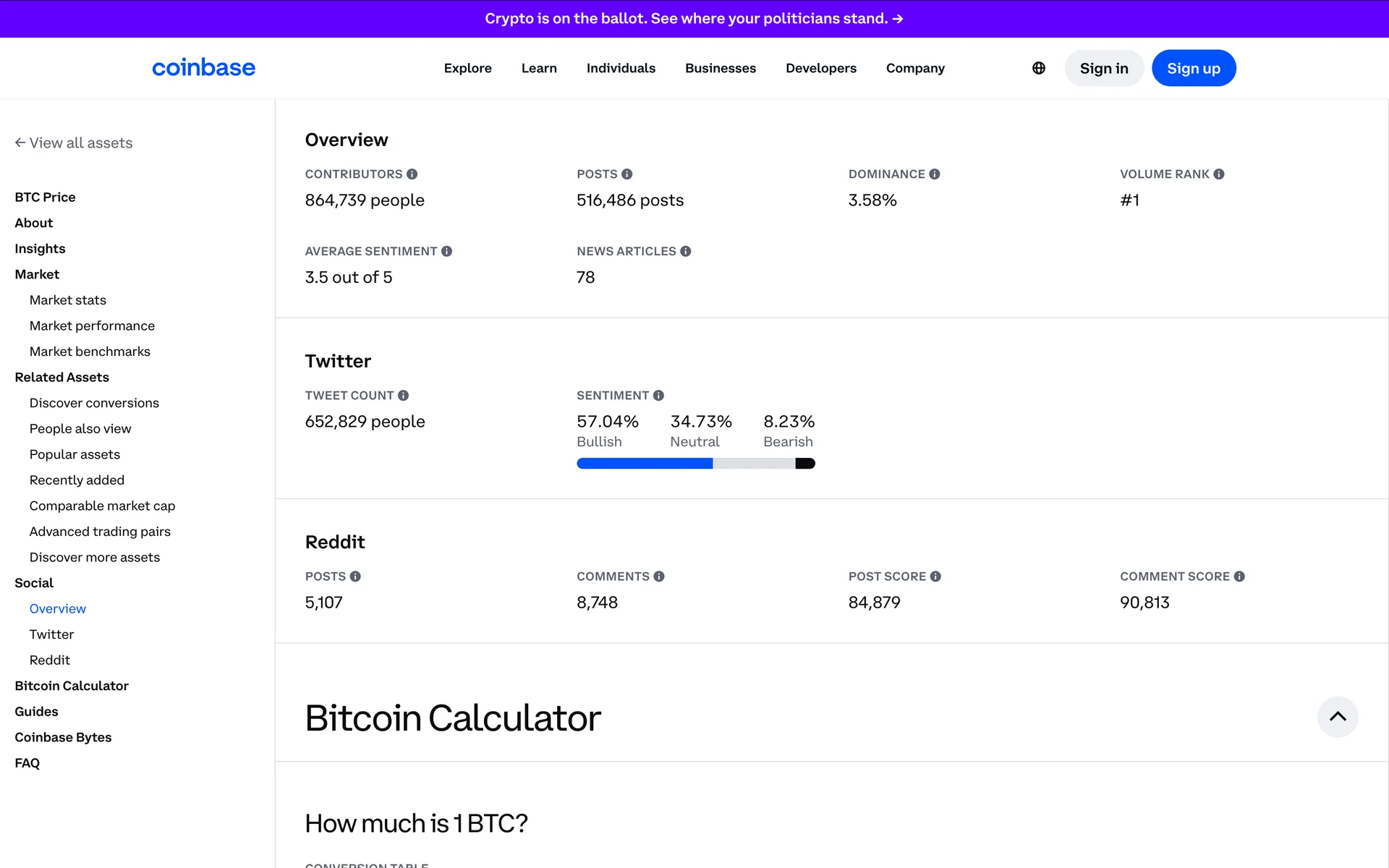Click the globe language selector icon

(1038, 68)
